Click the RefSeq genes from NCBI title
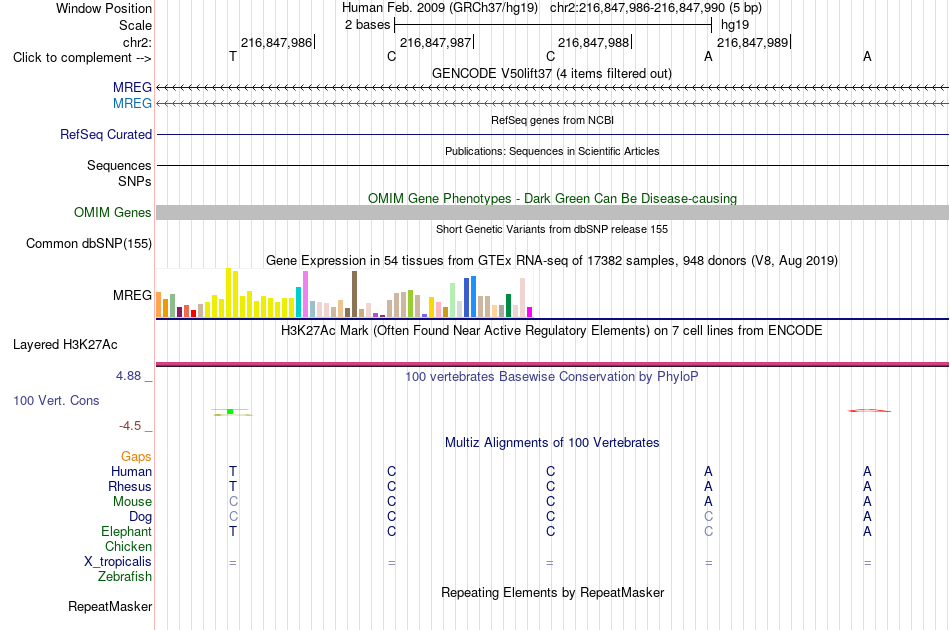 [x=553, y=120]
